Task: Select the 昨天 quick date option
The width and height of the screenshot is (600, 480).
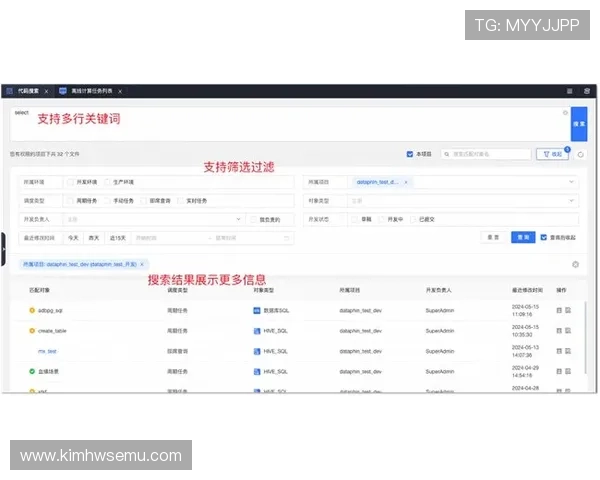Action: pos(94,238)
